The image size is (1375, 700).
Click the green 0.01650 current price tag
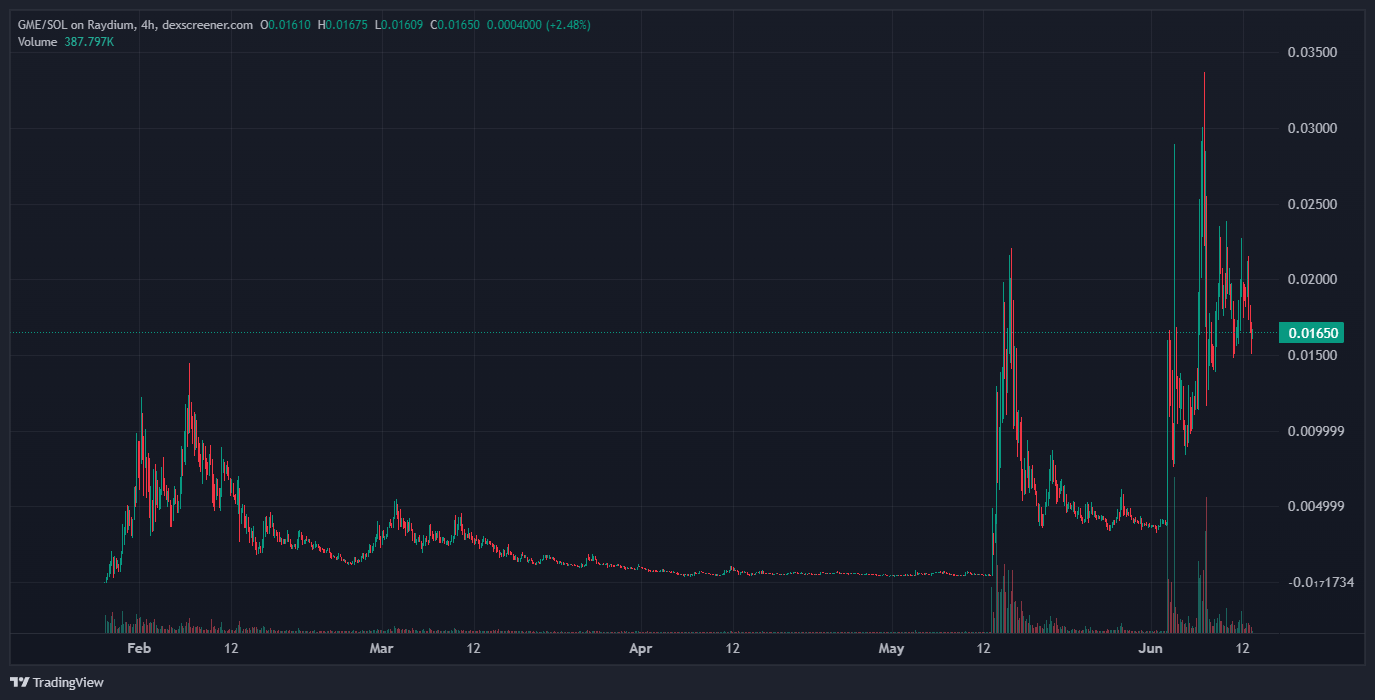click(1314, 332)
